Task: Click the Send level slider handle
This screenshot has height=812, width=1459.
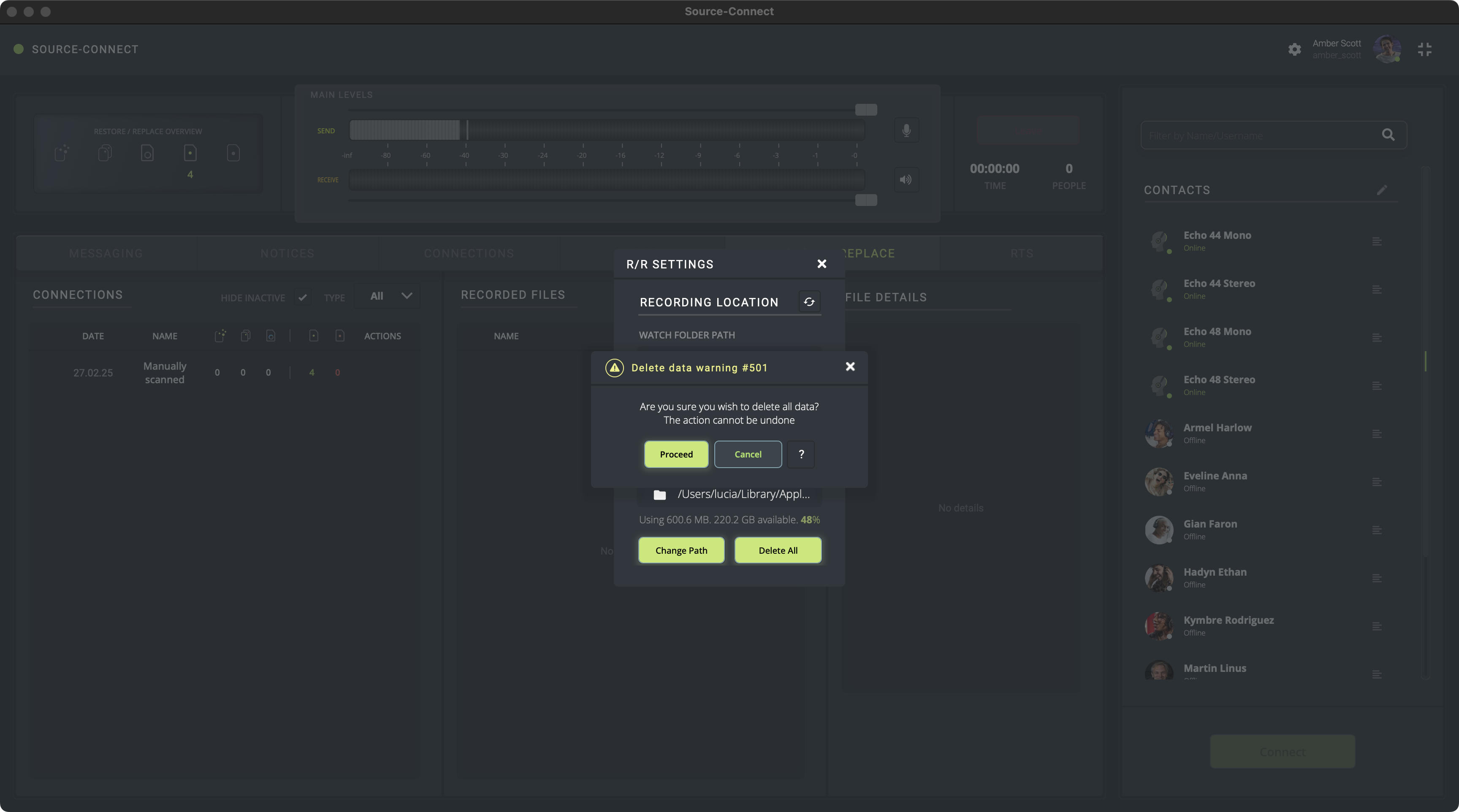Action: (865, 110)
